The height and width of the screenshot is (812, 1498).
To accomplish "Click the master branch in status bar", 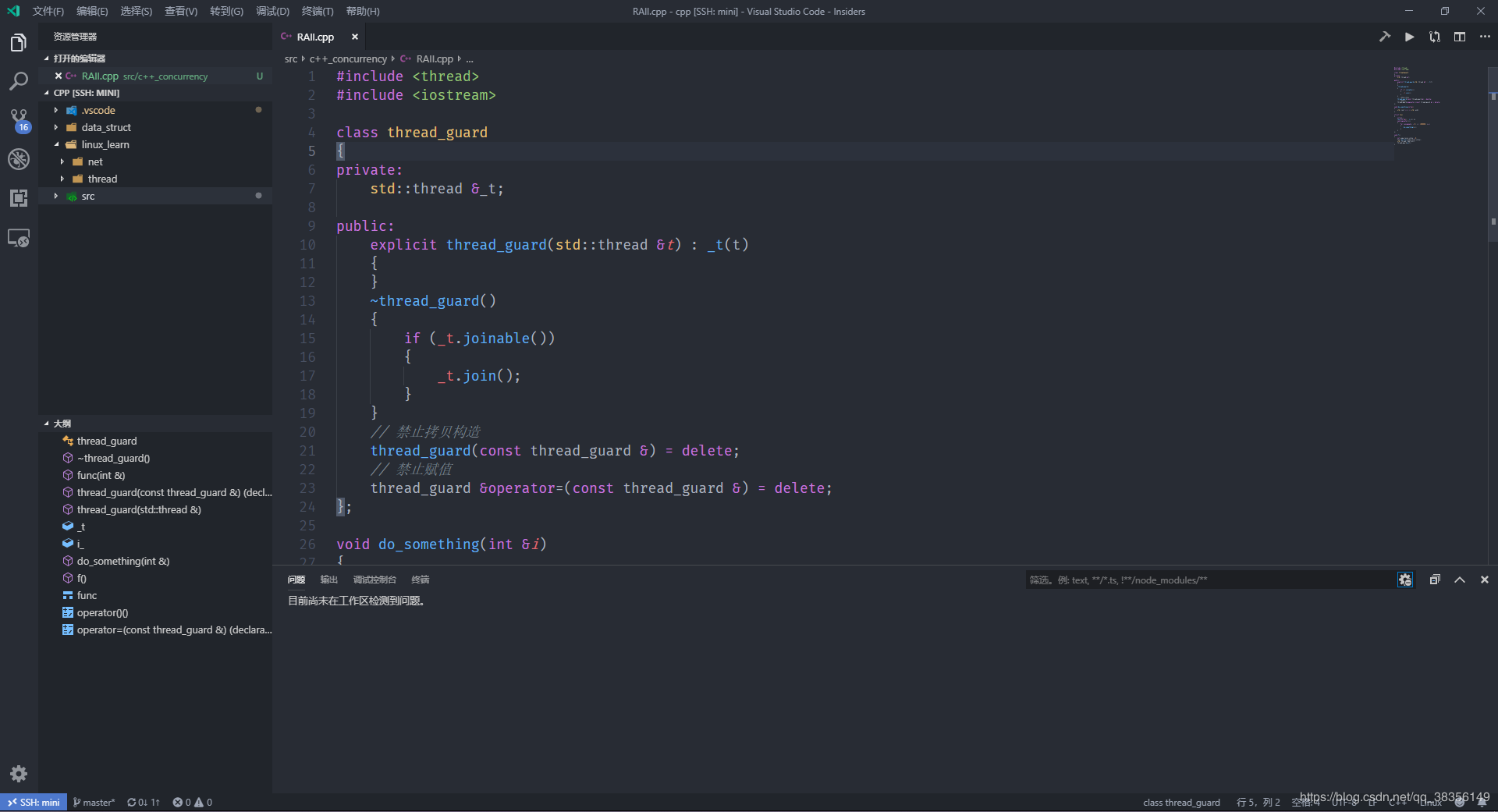I will click(x=94, y=802).
